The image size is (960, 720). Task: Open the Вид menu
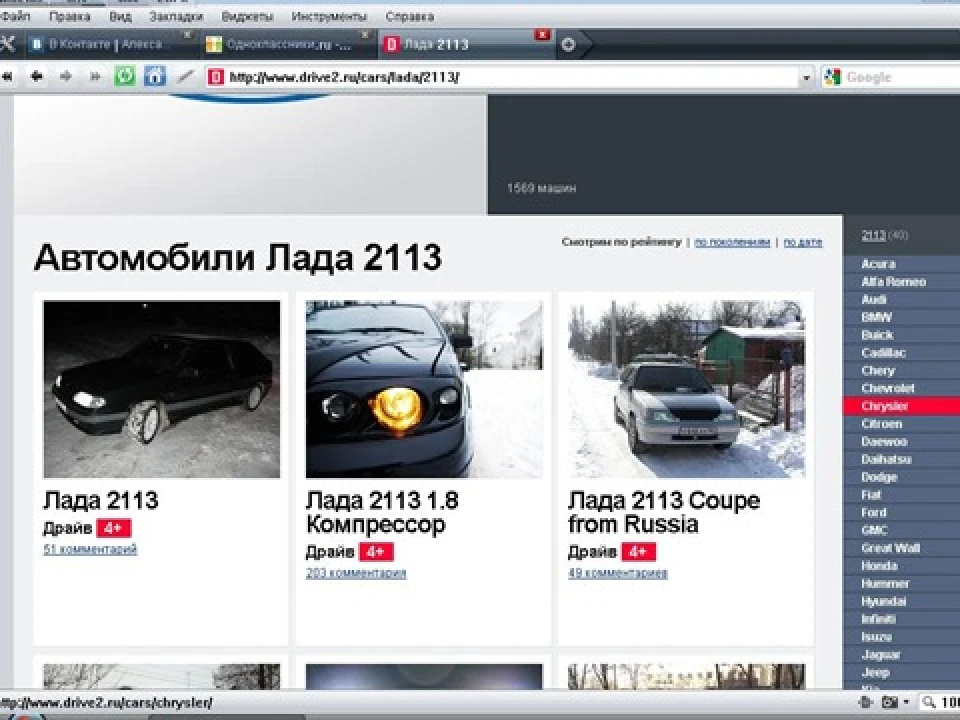point(120,17)
